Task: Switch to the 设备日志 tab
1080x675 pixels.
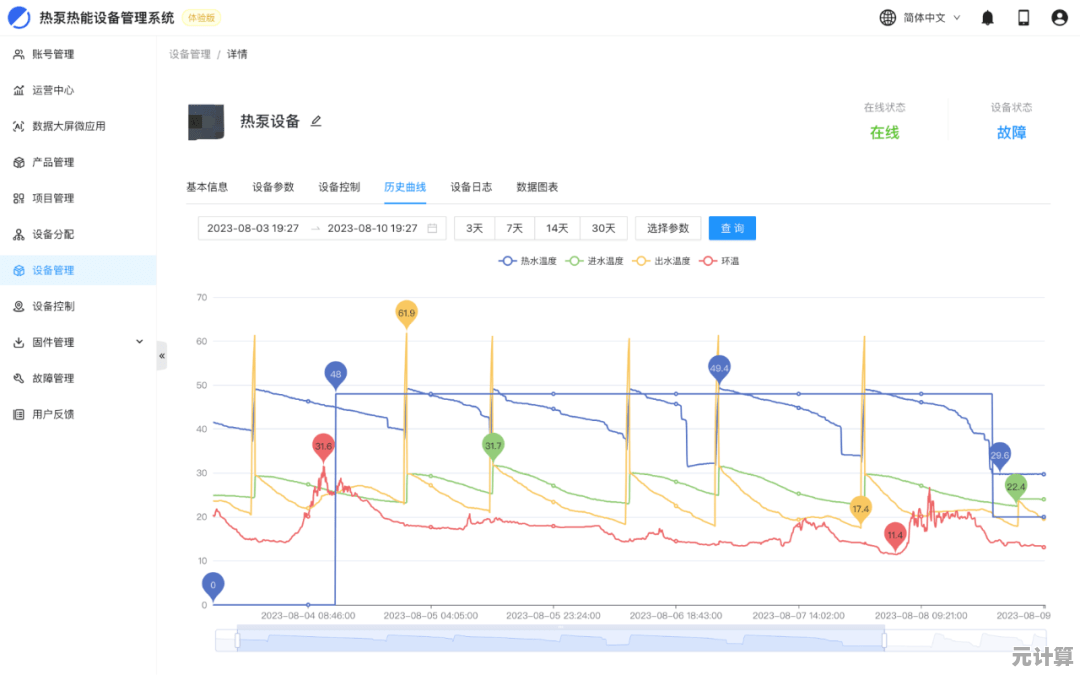Action: coord(471,187)
